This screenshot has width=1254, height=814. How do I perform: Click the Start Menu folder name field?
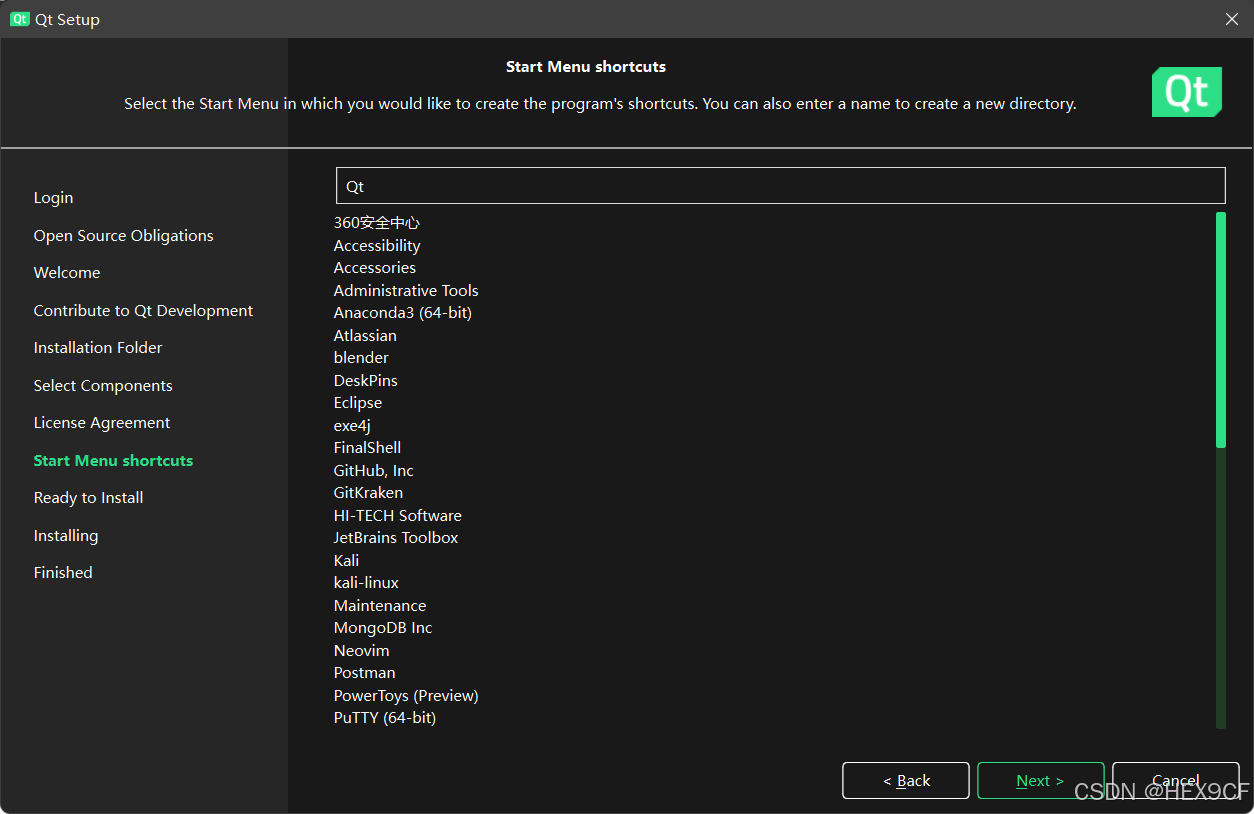780,186
